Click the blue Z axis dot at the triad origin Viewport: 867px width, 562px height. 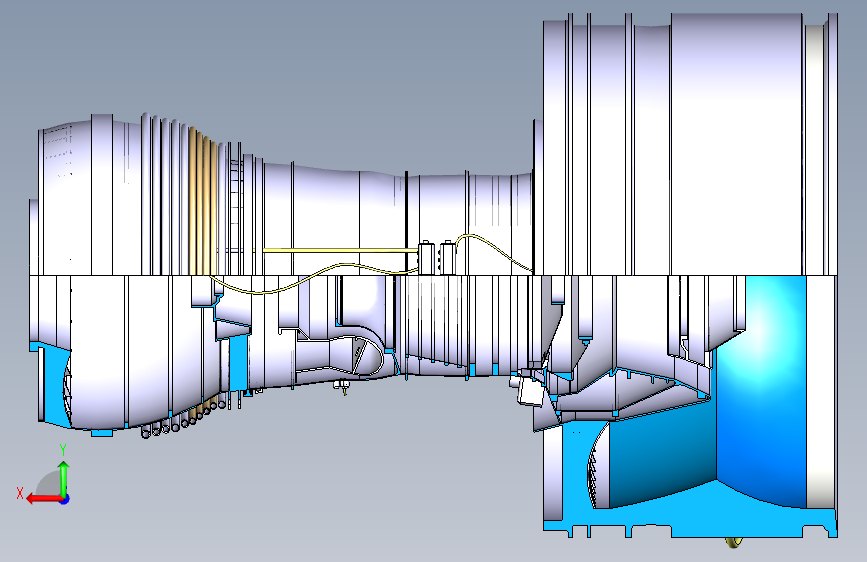(65, 499)
